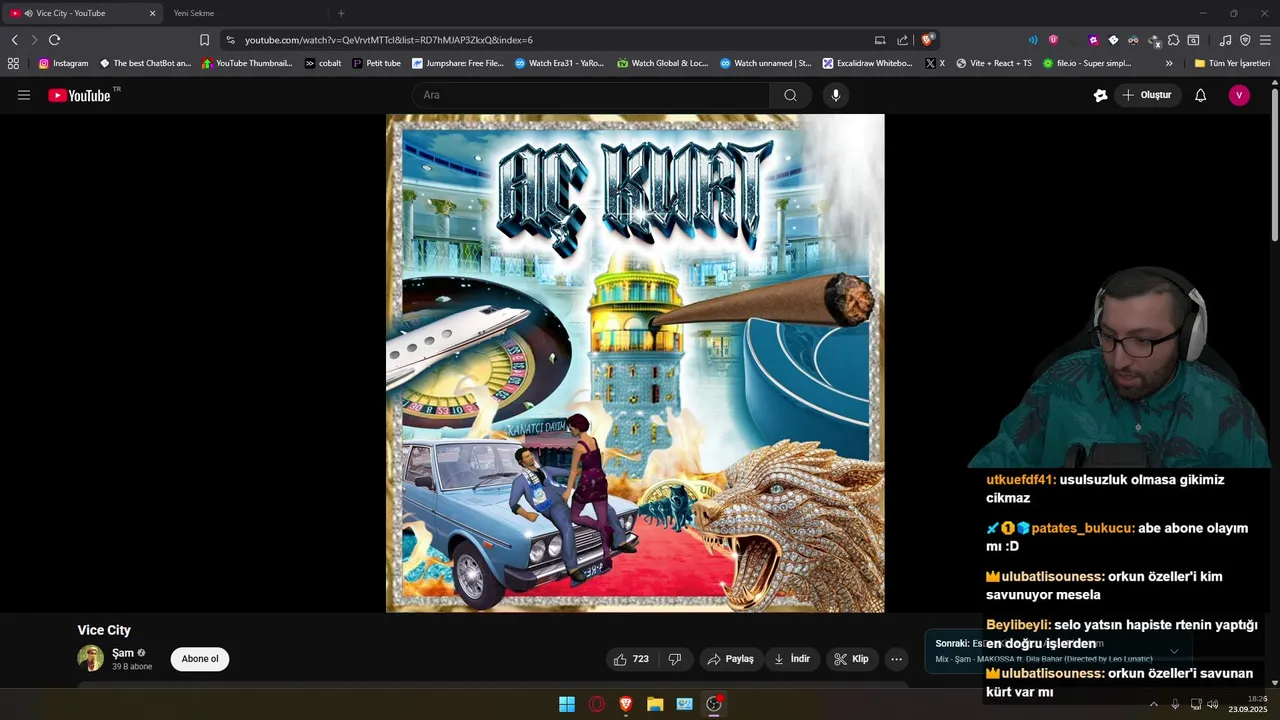Create a clip with Klip button
The width and height of the screenshot is (1280, 720).
[x=851, y=659]
